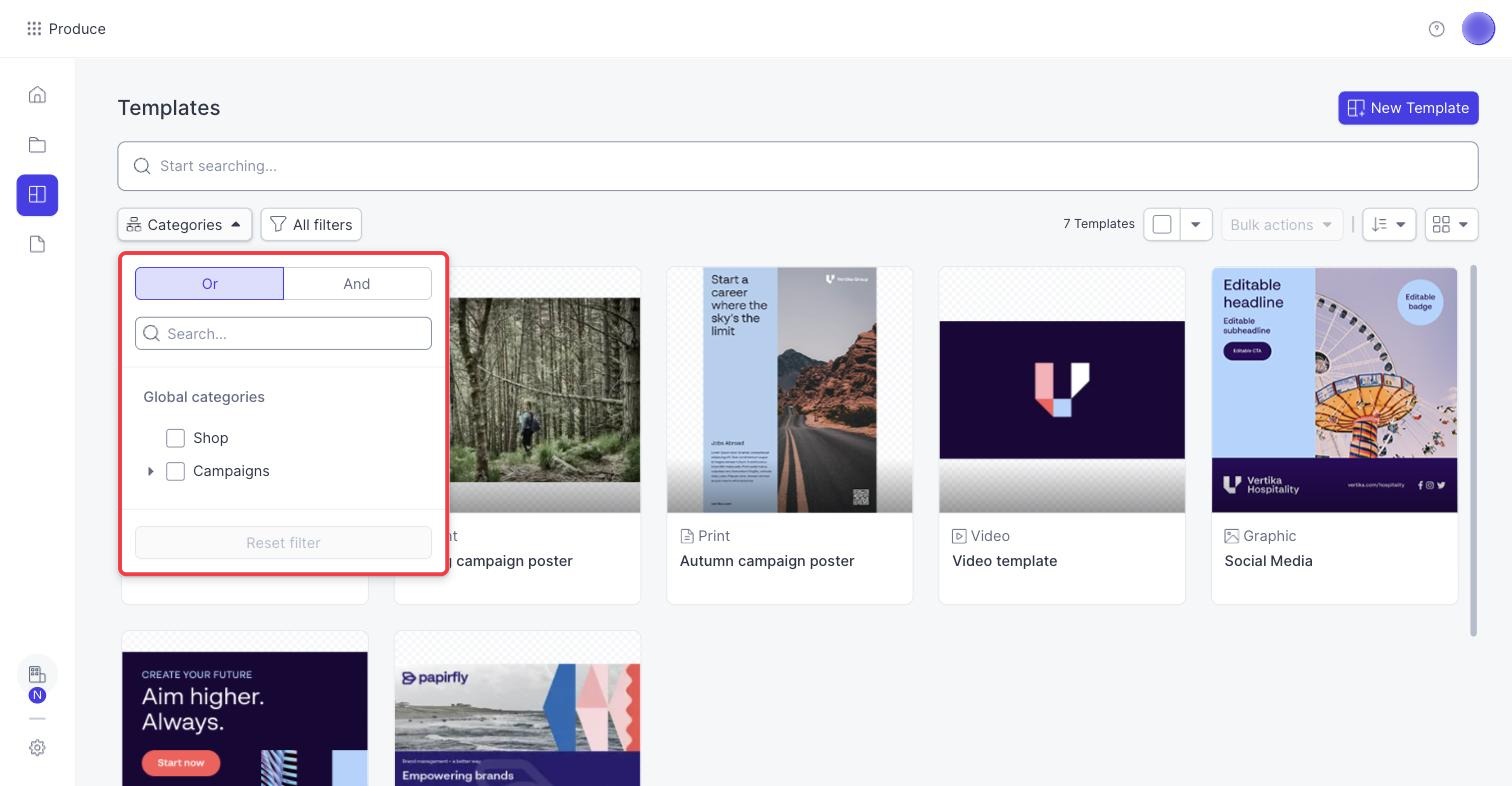1512x786 pixels.
Task: Click the magnifier icon in category search
Action: [x=152, y=334]
